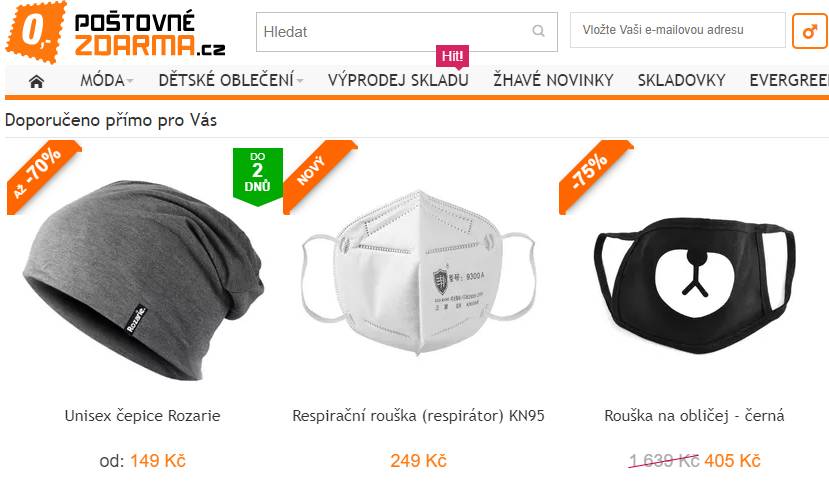The width and height of the screenshot is (829, 484).
Task: Expand the Móda dropdown menu
Action: [106, 80]
